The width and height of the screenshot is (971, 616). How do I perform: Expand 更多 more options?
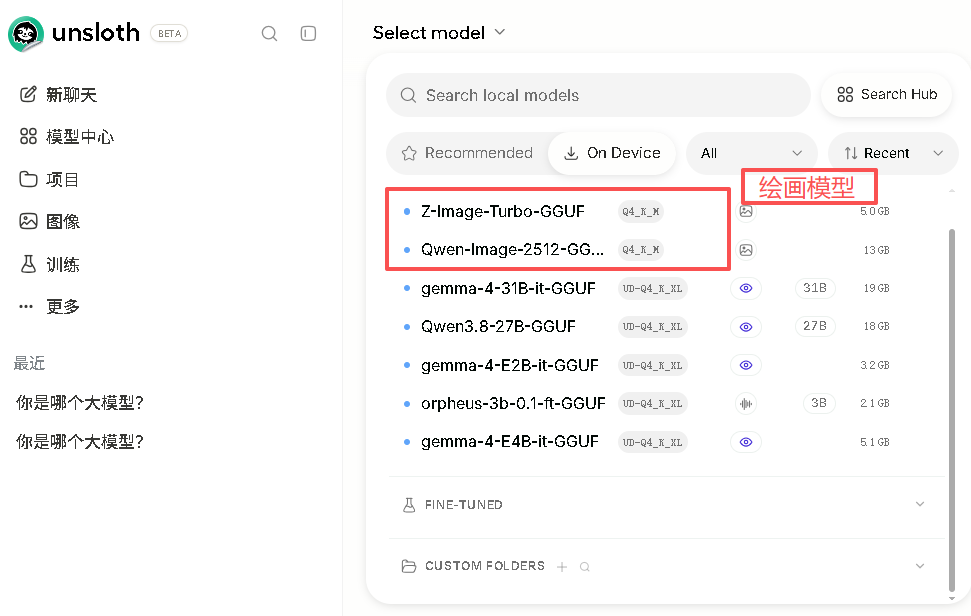[50, 306]
